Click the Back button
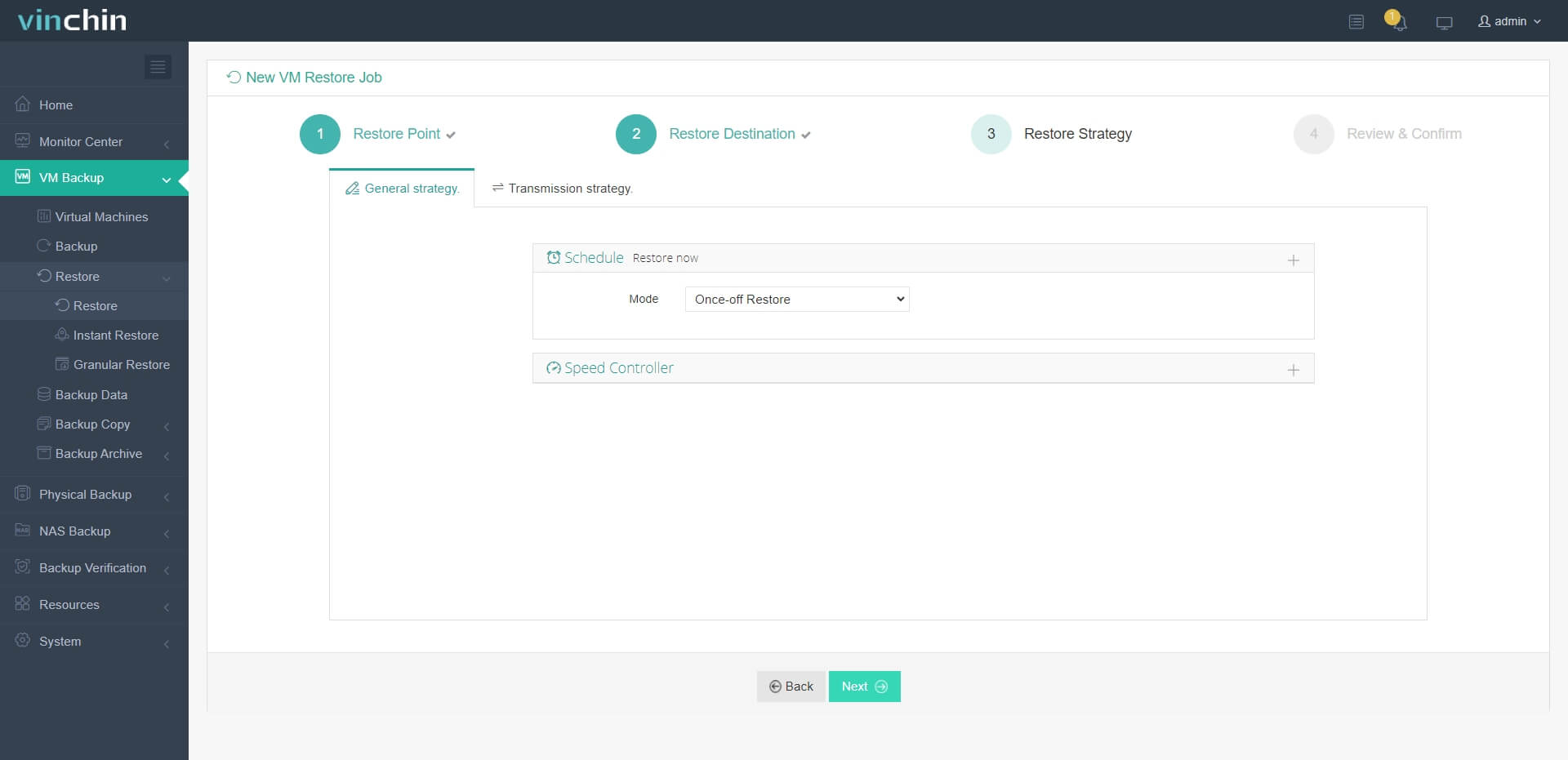Image resolution: width=1568 pixels, height=760 pixels. (x=790, y=686)
